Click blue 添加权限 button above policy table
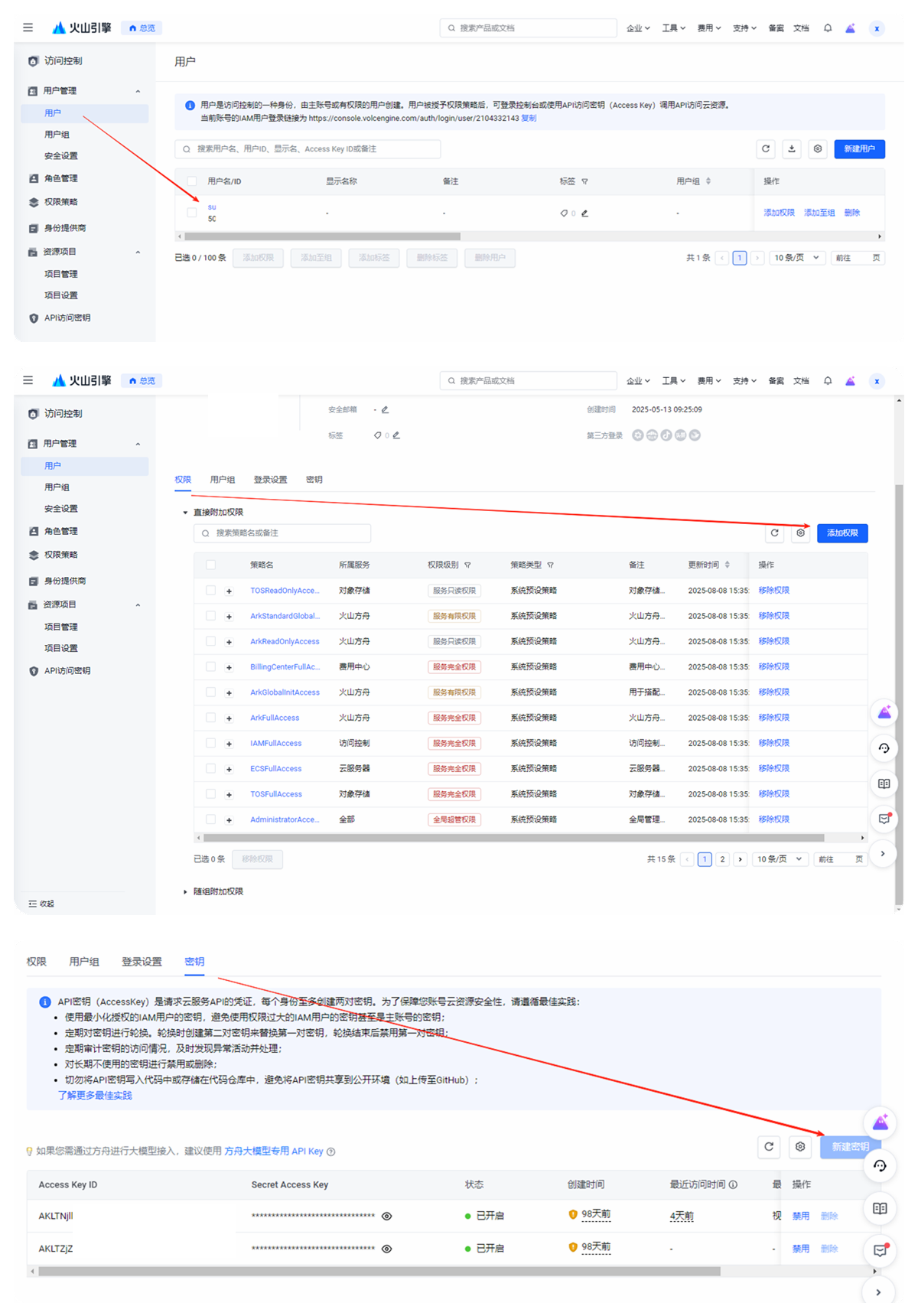Screen dimensions: 918x1316 tap(842, 533)
